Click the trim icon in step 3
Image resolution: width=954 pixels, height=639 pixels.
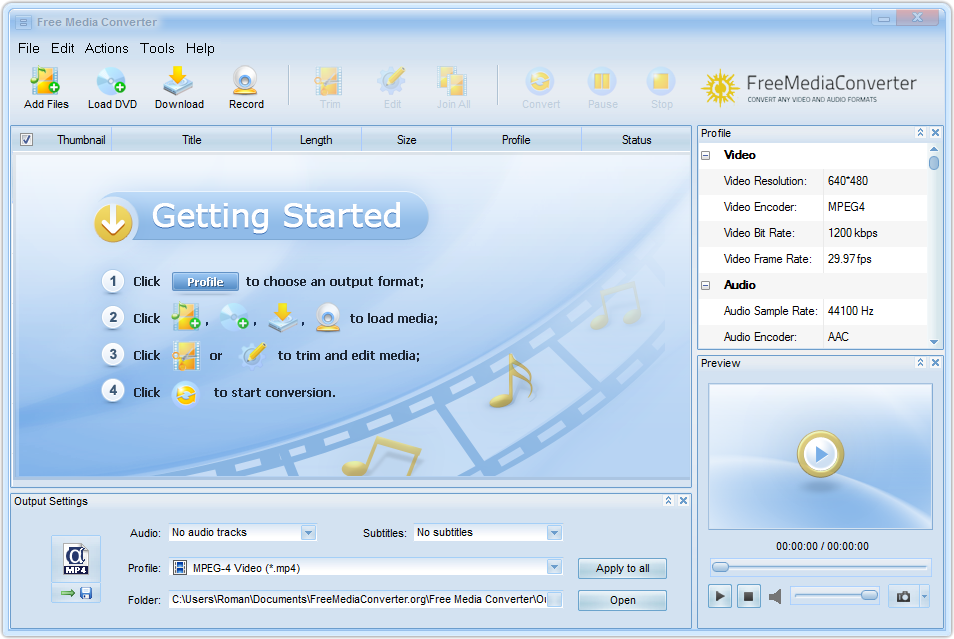(186, 355)
